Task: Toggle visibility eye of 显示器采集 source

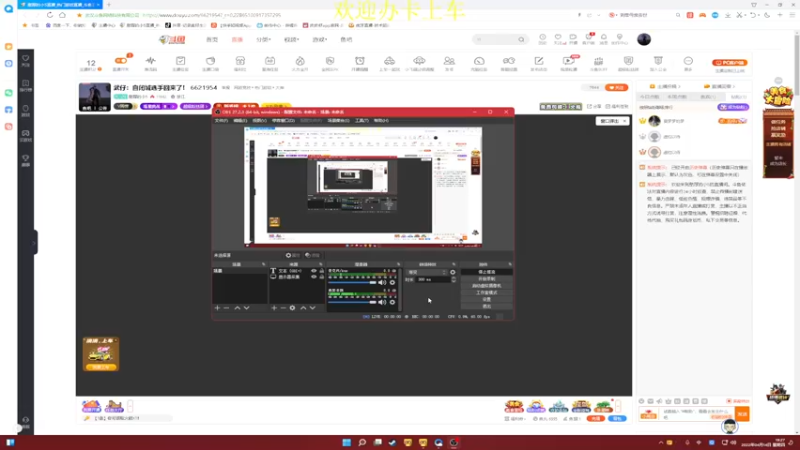Action: click(314, 277)
